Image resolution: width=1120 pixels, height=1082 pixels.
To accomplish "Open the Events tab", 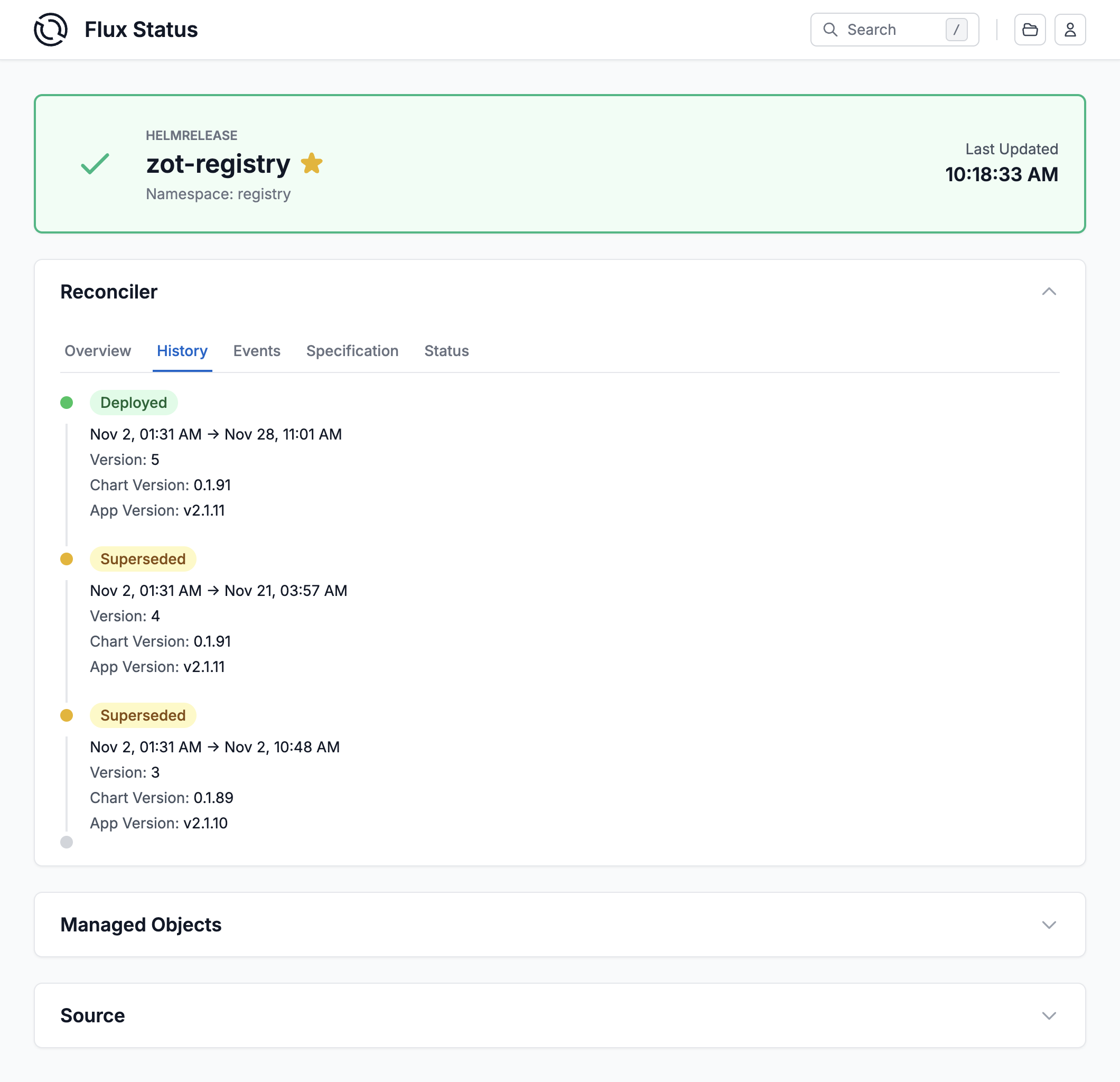I will click(x=257, y=350).
